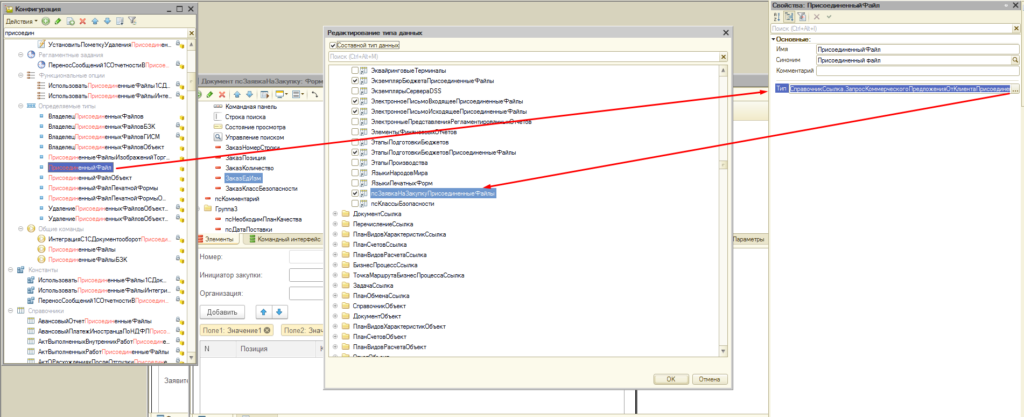Click Отмена button in data type dialog
This screenshot has width=1024, height=417.
click(709, 379)
